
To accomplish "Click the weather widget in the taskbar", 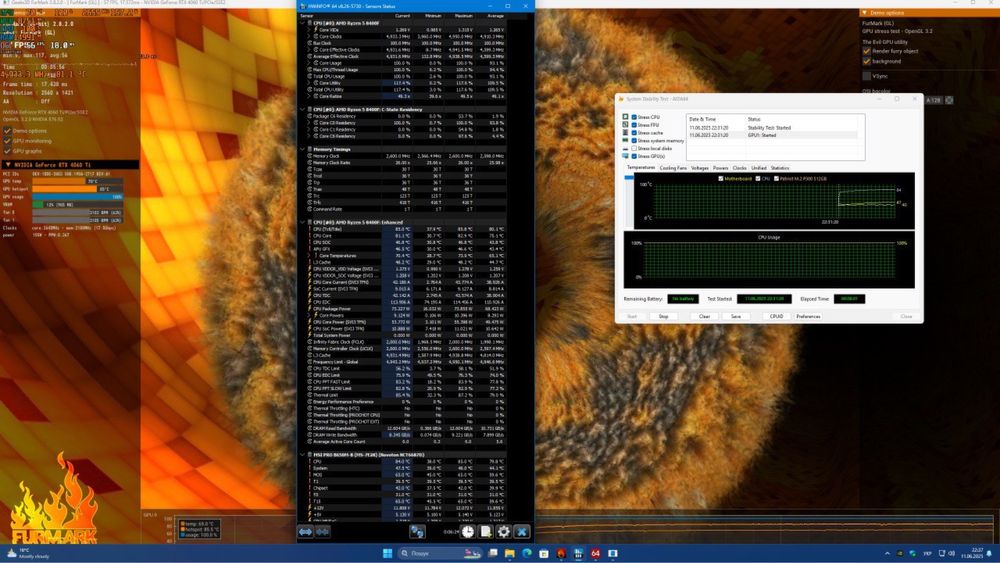I will pos(29,553).
